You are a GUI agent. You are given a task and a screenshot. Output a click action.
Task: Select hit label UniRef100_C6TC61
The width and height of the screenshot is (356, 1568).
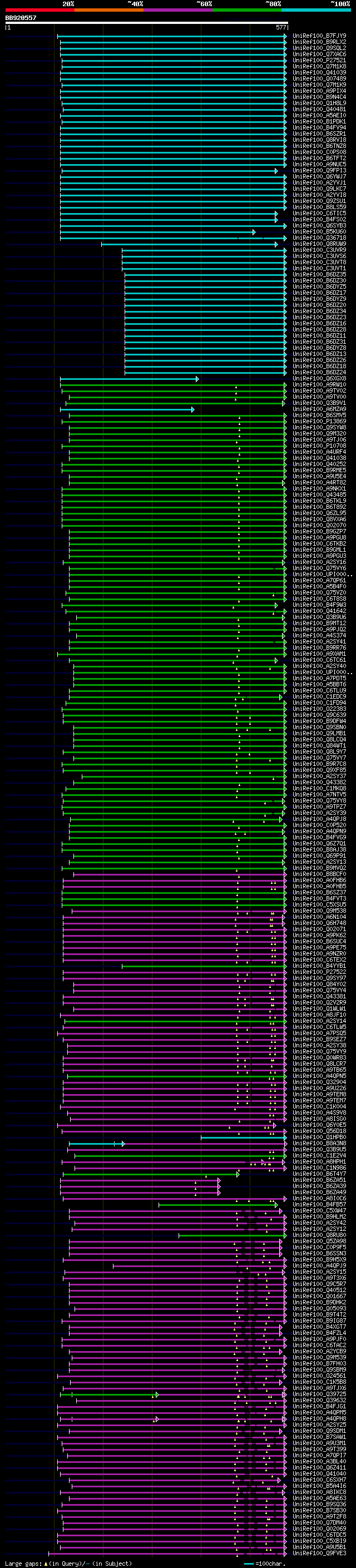click(x=319, y=660)
